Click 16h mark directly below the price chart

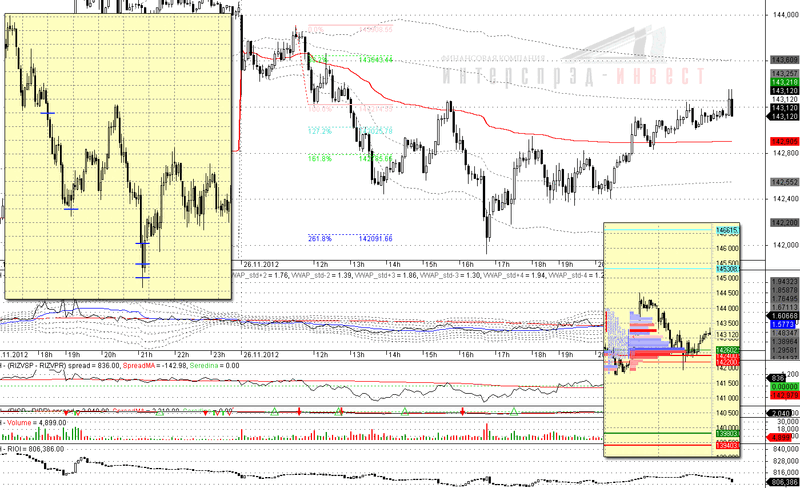[467, 264]
